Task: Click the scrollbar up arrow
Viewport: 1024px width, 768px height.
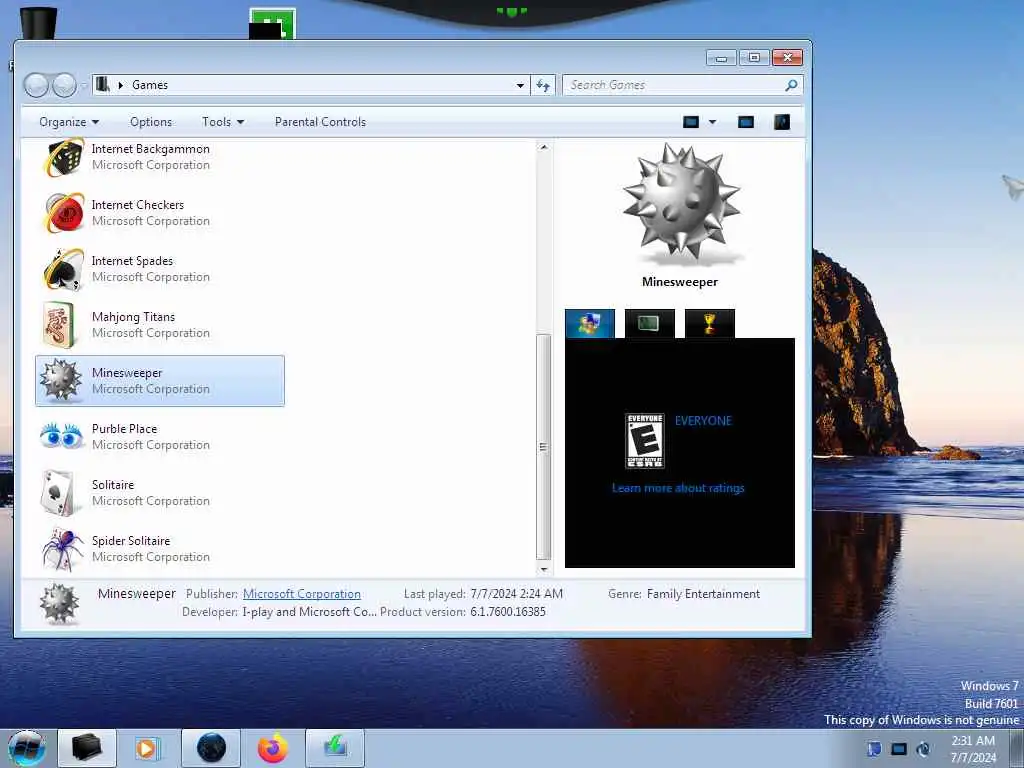Action: (543, 148)
